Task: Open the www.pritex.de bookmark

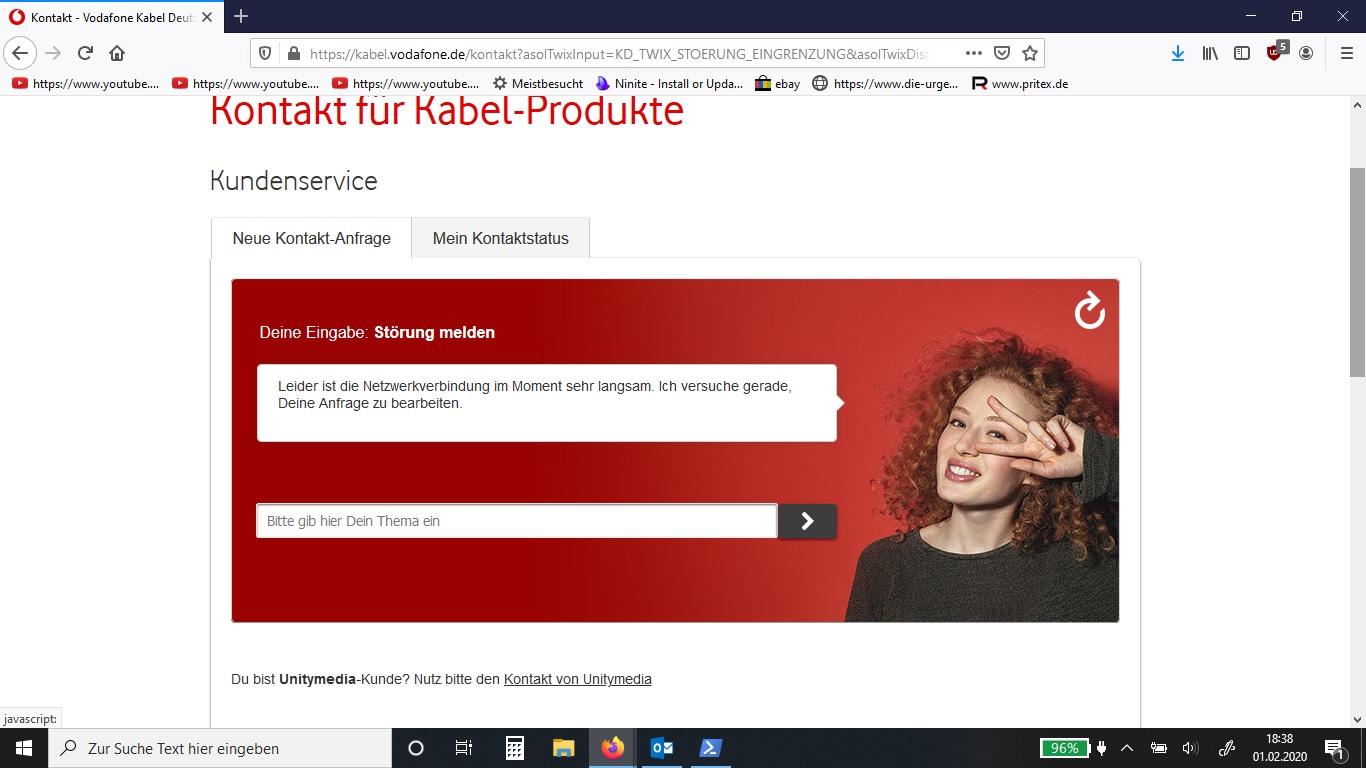Action: (x=1020, y=84)
